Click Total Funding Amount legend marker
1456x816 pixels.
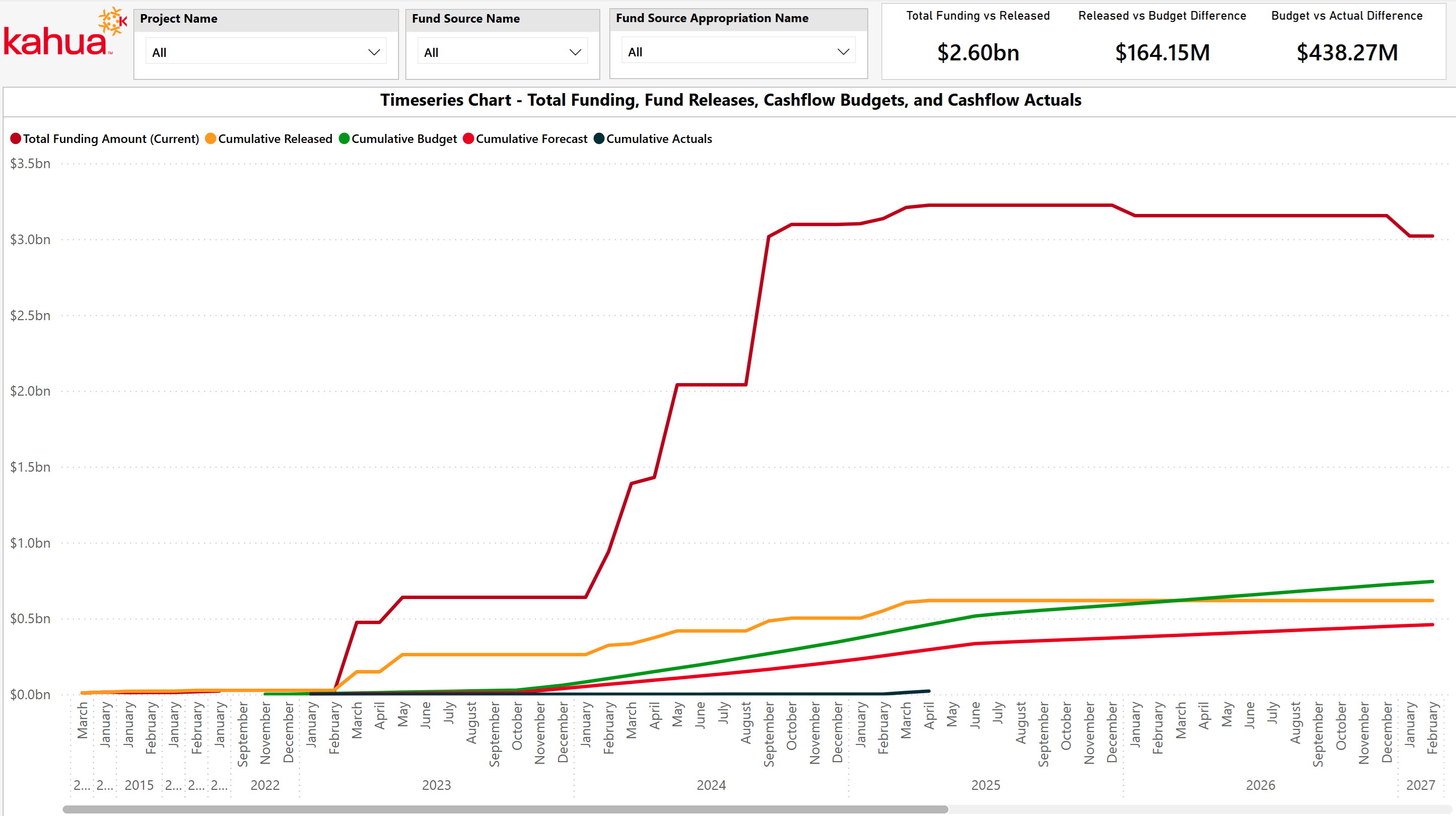pyautogui.click(x=16, y=139)
